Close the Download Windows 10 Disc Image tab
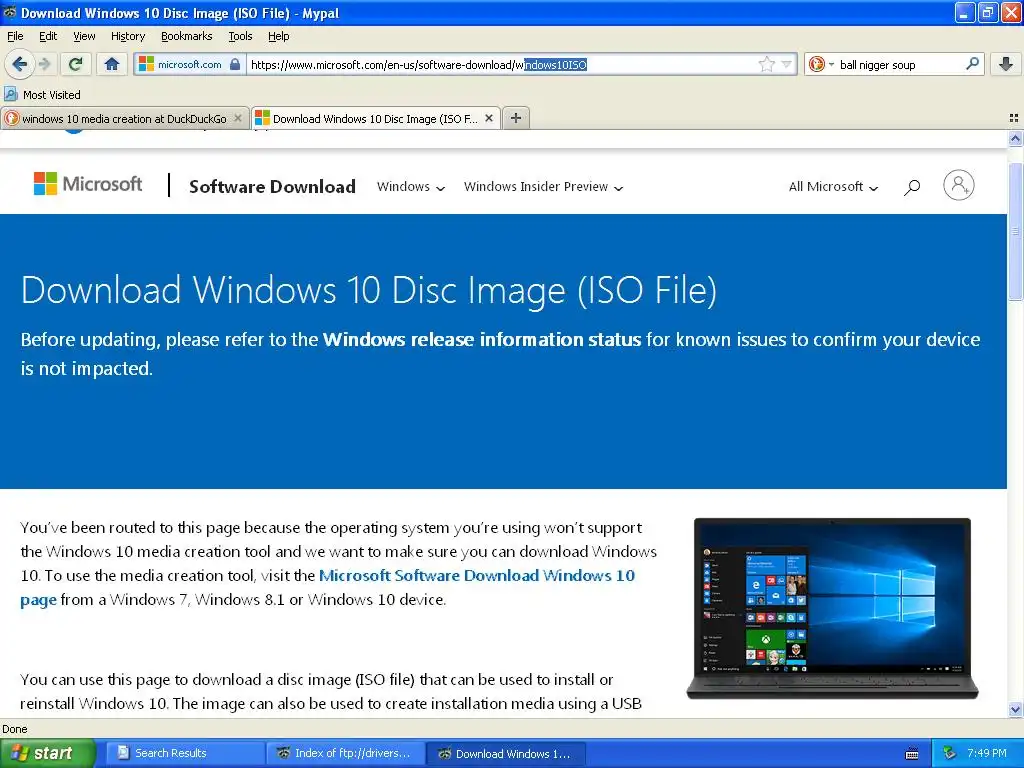Image resolution: width=1024 pixels, height=768 pixels. (x=488, y=118)
